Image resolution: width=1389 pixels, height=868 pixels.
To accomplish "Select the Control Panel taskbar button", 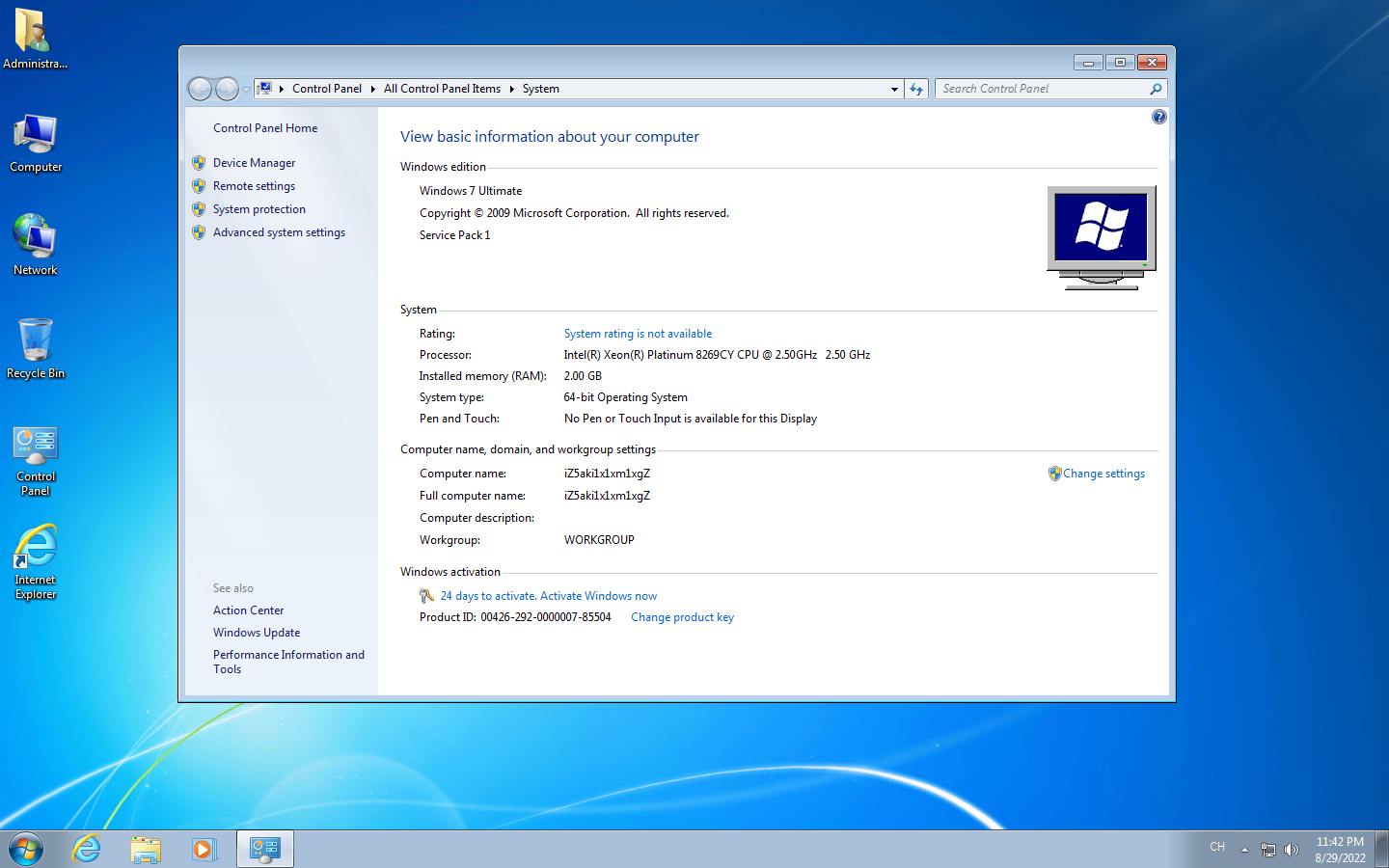I will (x=265, y=850).
